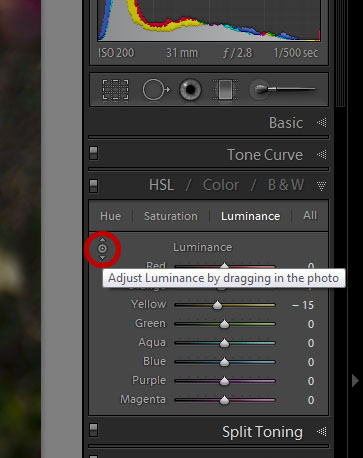Toggle the Tone Curve panel switch
Image resolution: width=363 pixels, height=458 pixels.
click(94, 153)
